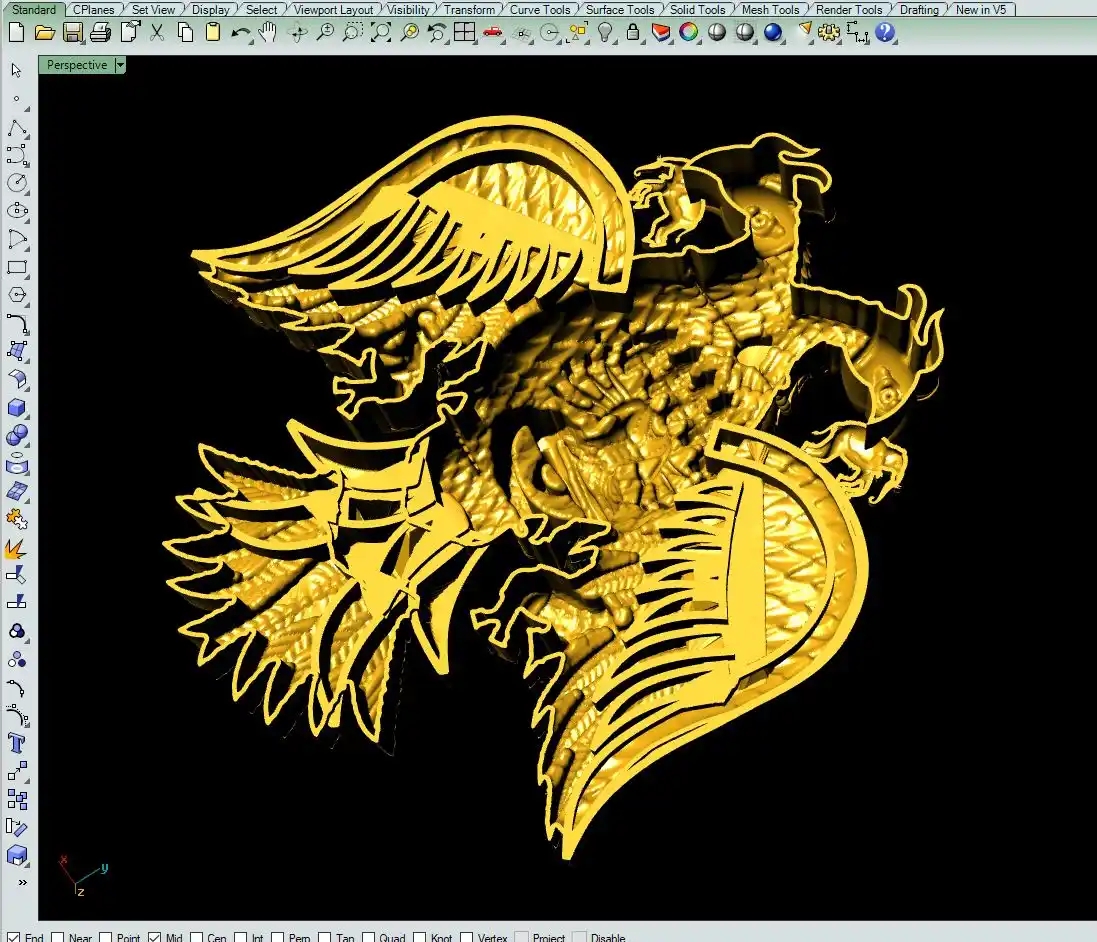Viewport: 1097px width, 942px height.
Task: Click the Undo arrow icon
Action: tap(241, 32)
